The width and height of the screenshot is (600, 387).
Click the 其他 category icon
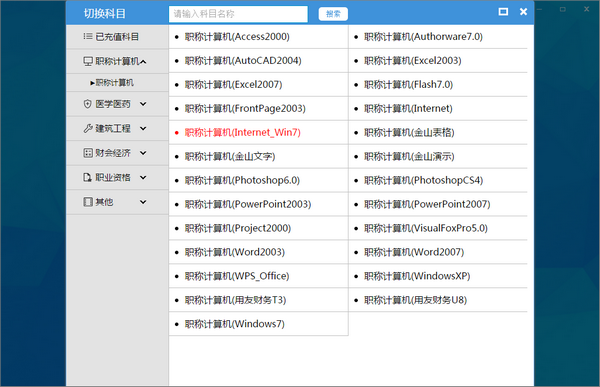pyautogui.click(x=88, y=202)
